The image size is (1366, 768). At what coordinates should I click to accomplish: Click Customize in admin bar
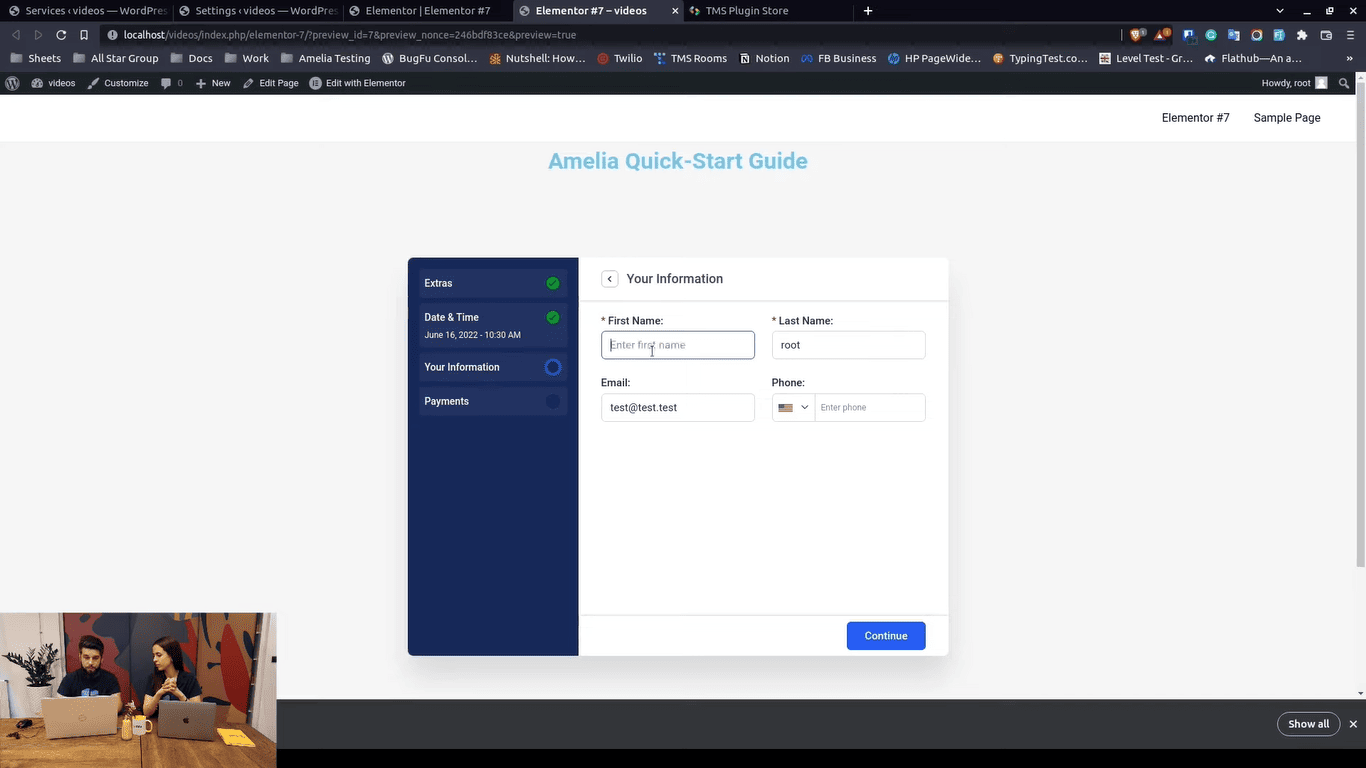[117, 83]
